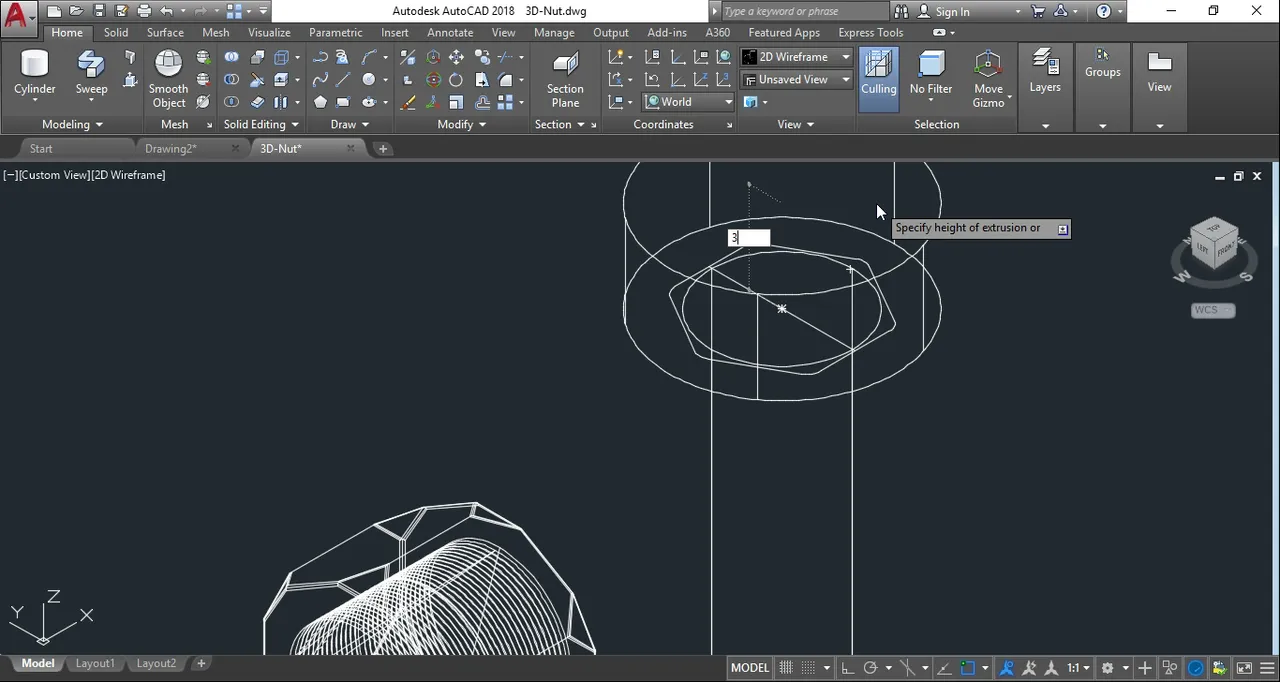Create a new drawing from Quick Access toolbar
Image resolution: width=1280 pixels, height=682 pixels.
54,11
